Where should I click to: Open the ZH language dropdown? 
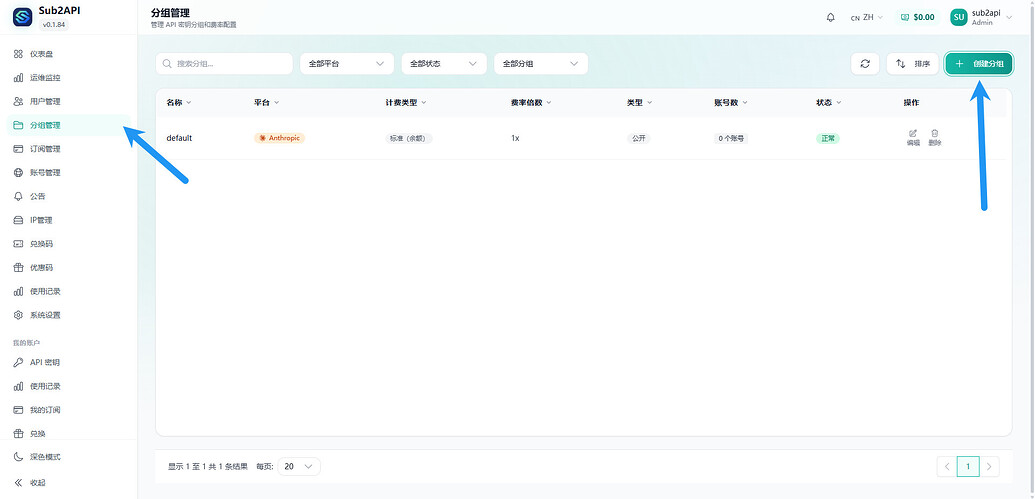pyautogui.click(x=867, y=17)
